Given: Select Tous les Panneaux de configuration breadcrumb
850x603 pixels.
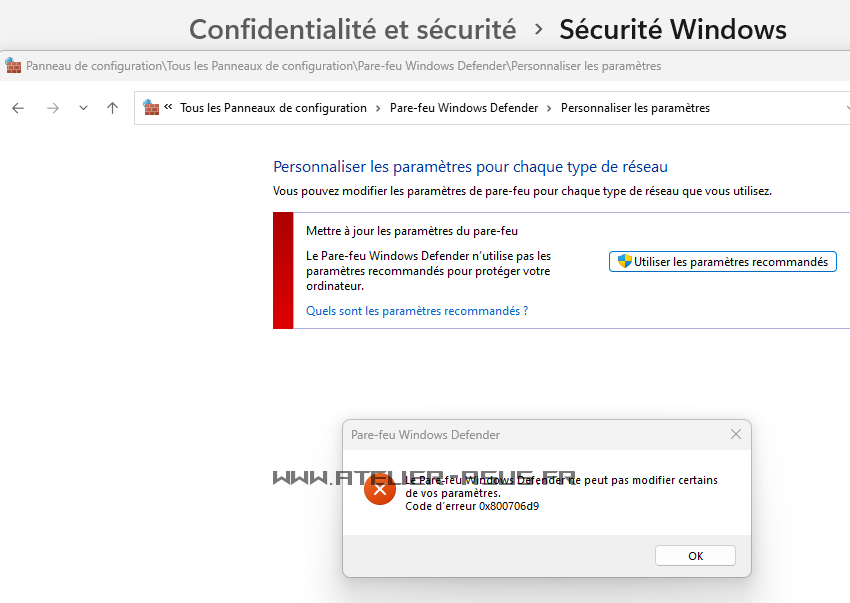Looking at the screenshot, I should tap(273, 108).
